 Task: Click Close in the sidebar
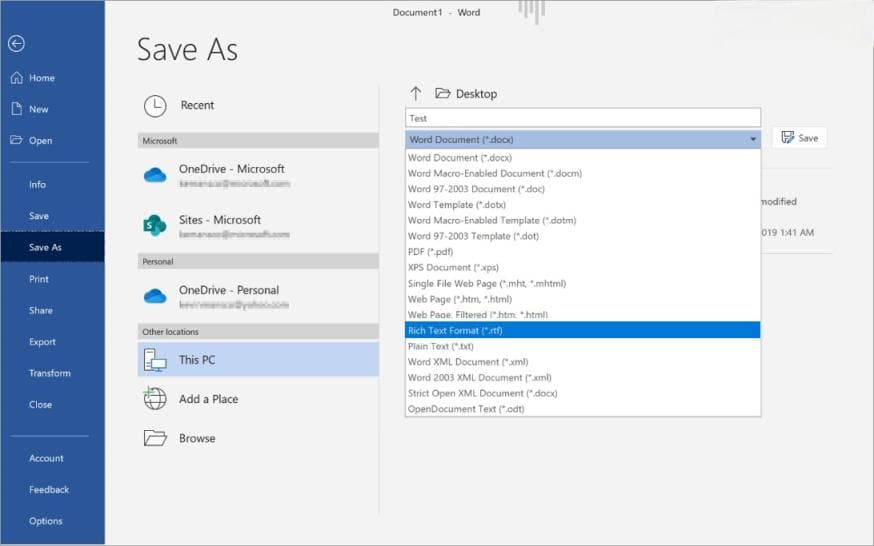(52, 404)
